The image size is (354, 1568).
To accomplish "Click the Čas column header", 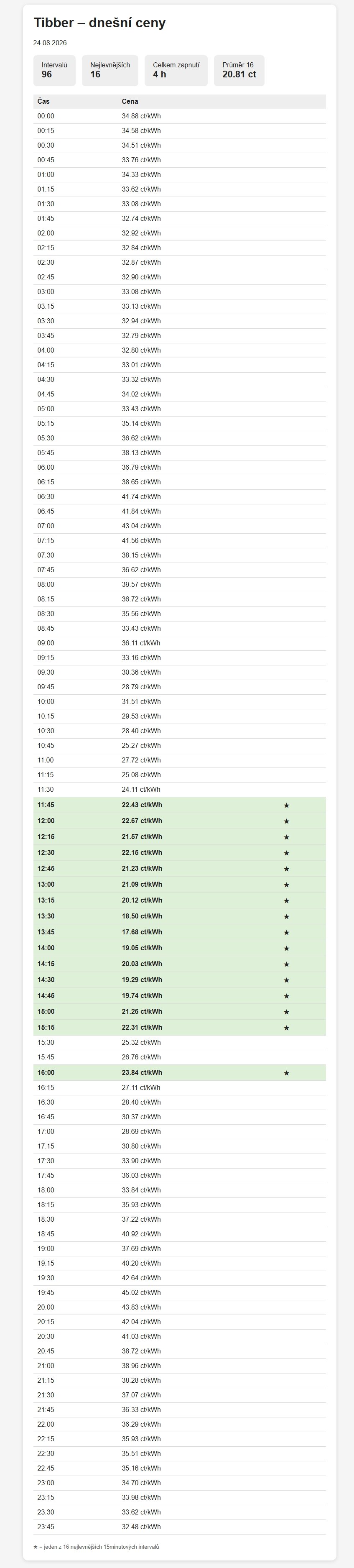I will click(x=44, y=102).
